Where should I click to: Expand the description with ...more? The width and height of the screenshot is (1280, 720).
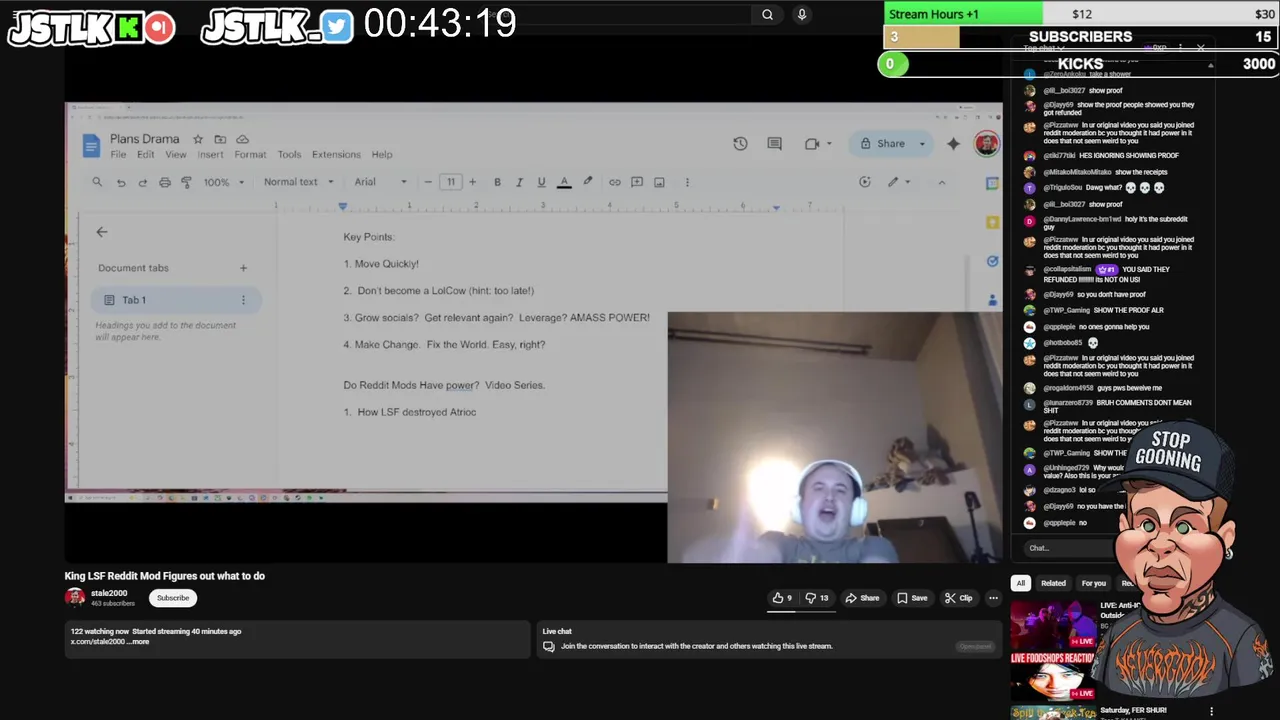139,642
